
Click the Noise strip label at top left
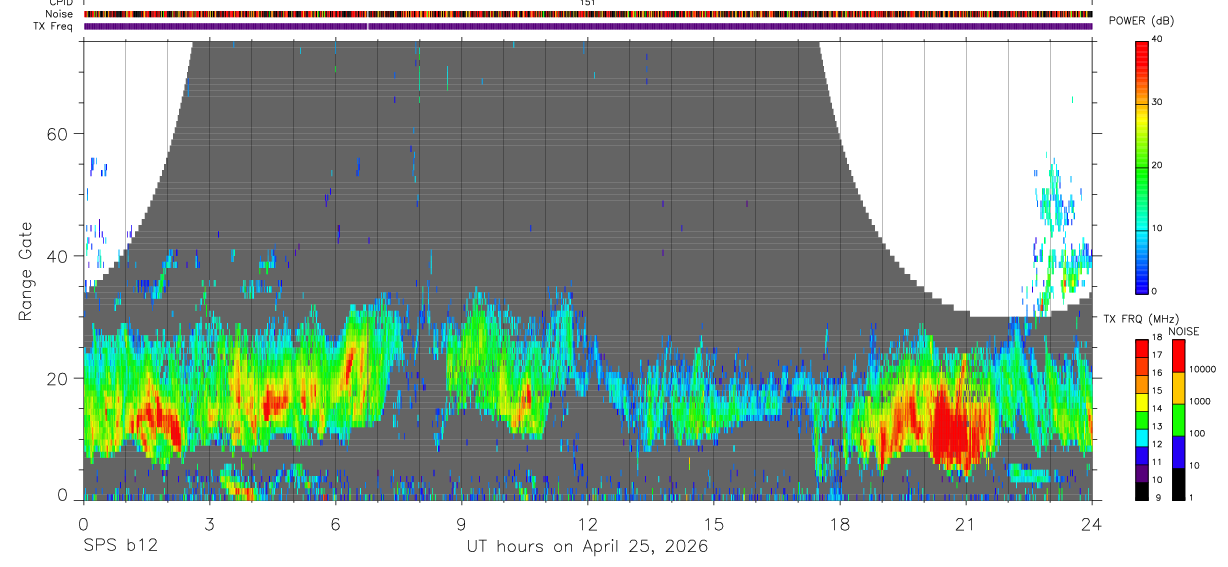click(59, 14)
